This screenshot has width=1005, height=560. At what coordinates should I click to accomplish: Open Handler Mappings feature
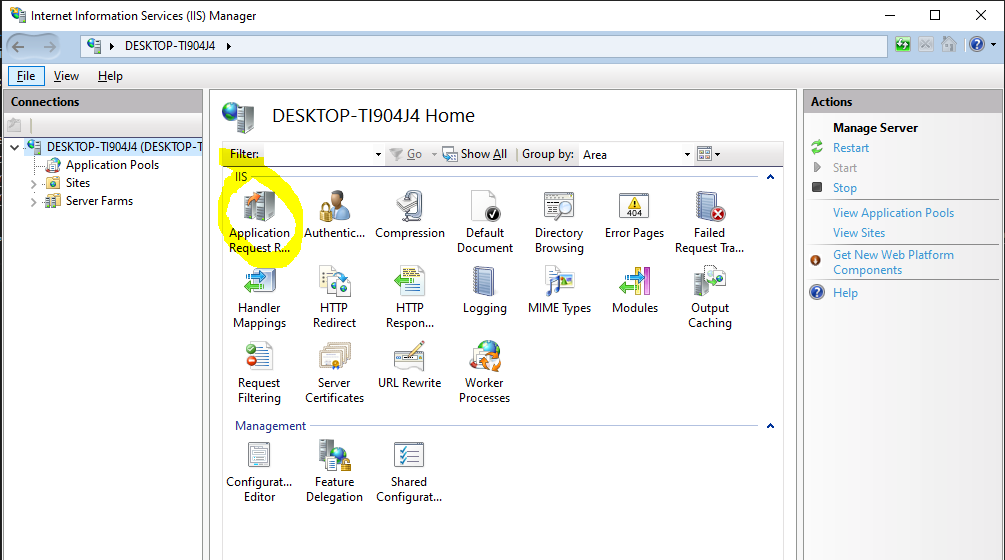259,297
